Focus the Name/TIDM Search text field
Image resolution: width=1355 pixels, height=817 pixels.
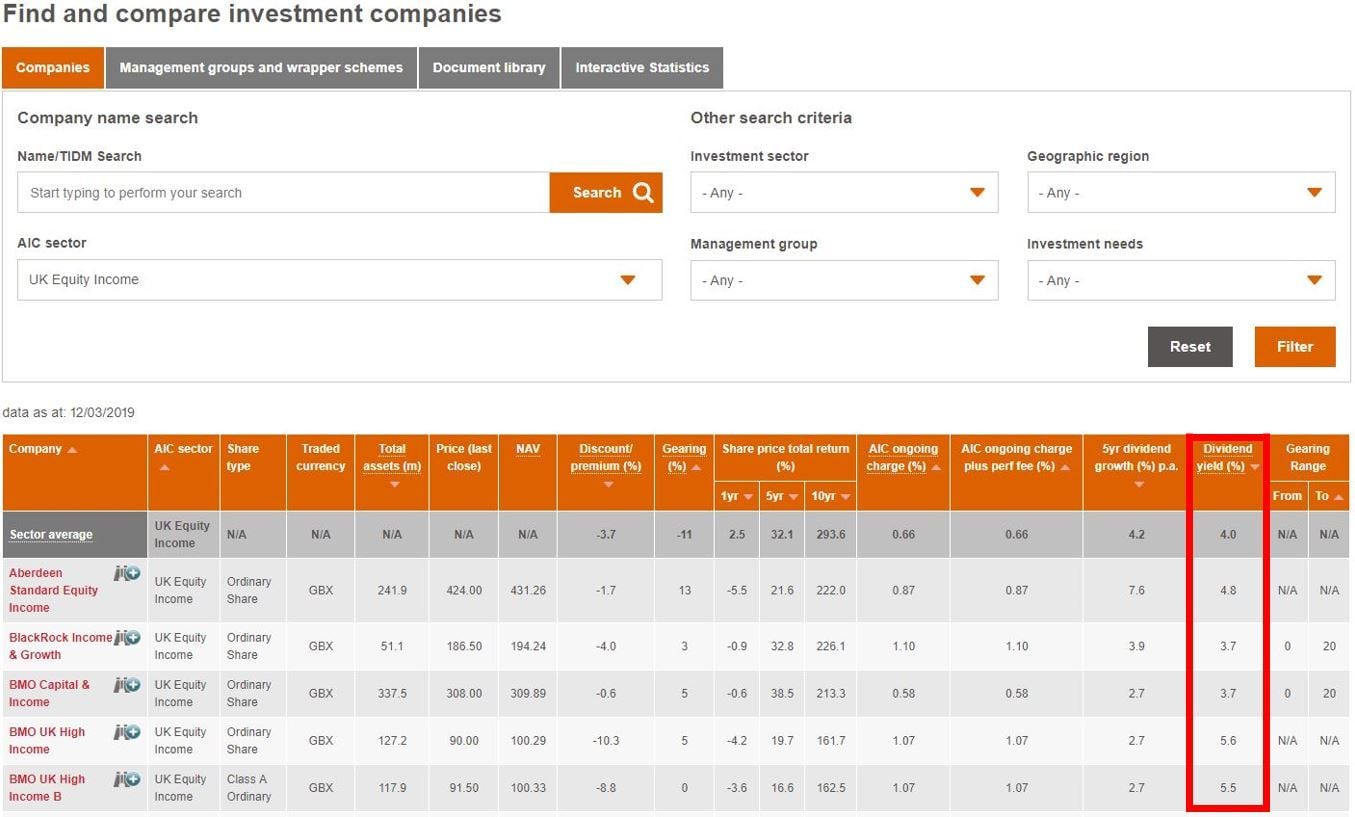(283, 193)
